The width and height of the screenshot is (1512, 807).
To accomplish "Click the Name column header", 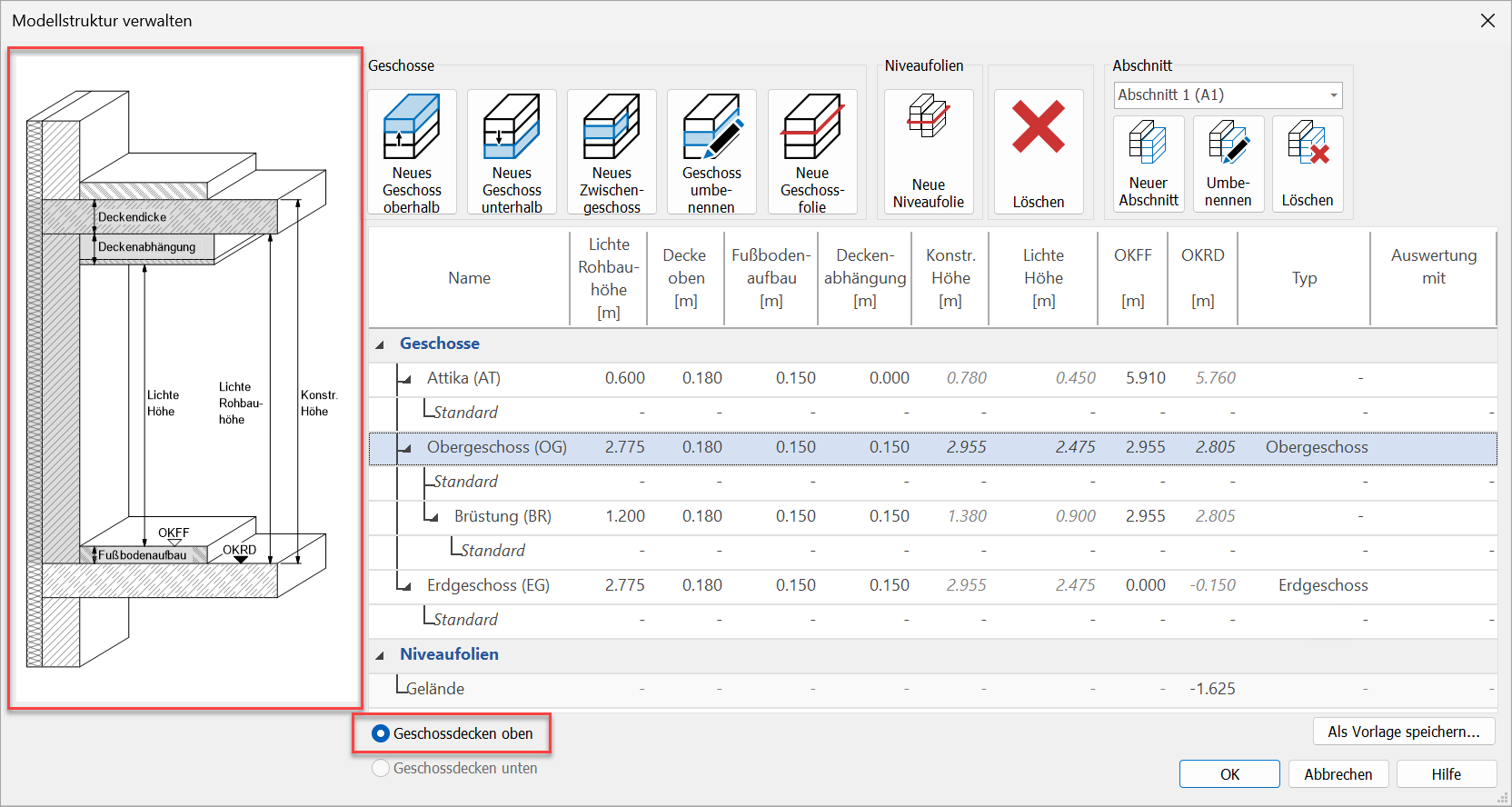I will [x=469, y=278].
